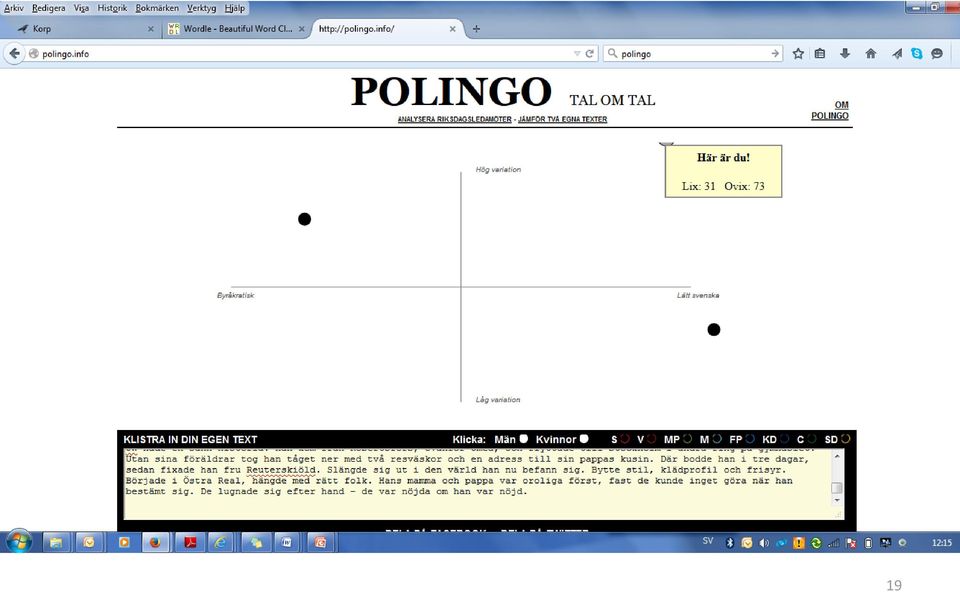Toggle the Kvinnor radio button
The image size is (960, 592).
(584, 438)
